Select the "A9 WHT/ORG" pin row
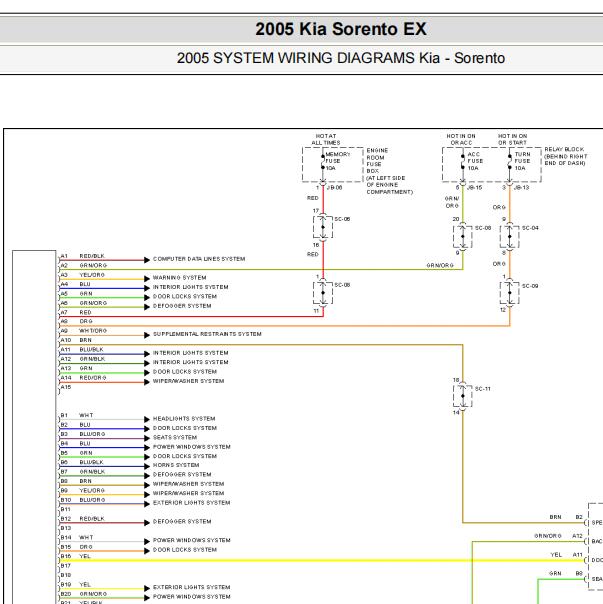This screenshot has height=604, width=603. tap(84, 331)
